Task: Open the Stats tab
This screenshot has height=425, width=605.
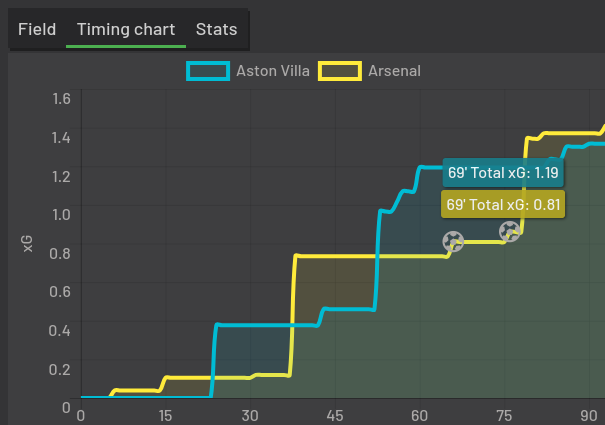Action: coord(217,30)
